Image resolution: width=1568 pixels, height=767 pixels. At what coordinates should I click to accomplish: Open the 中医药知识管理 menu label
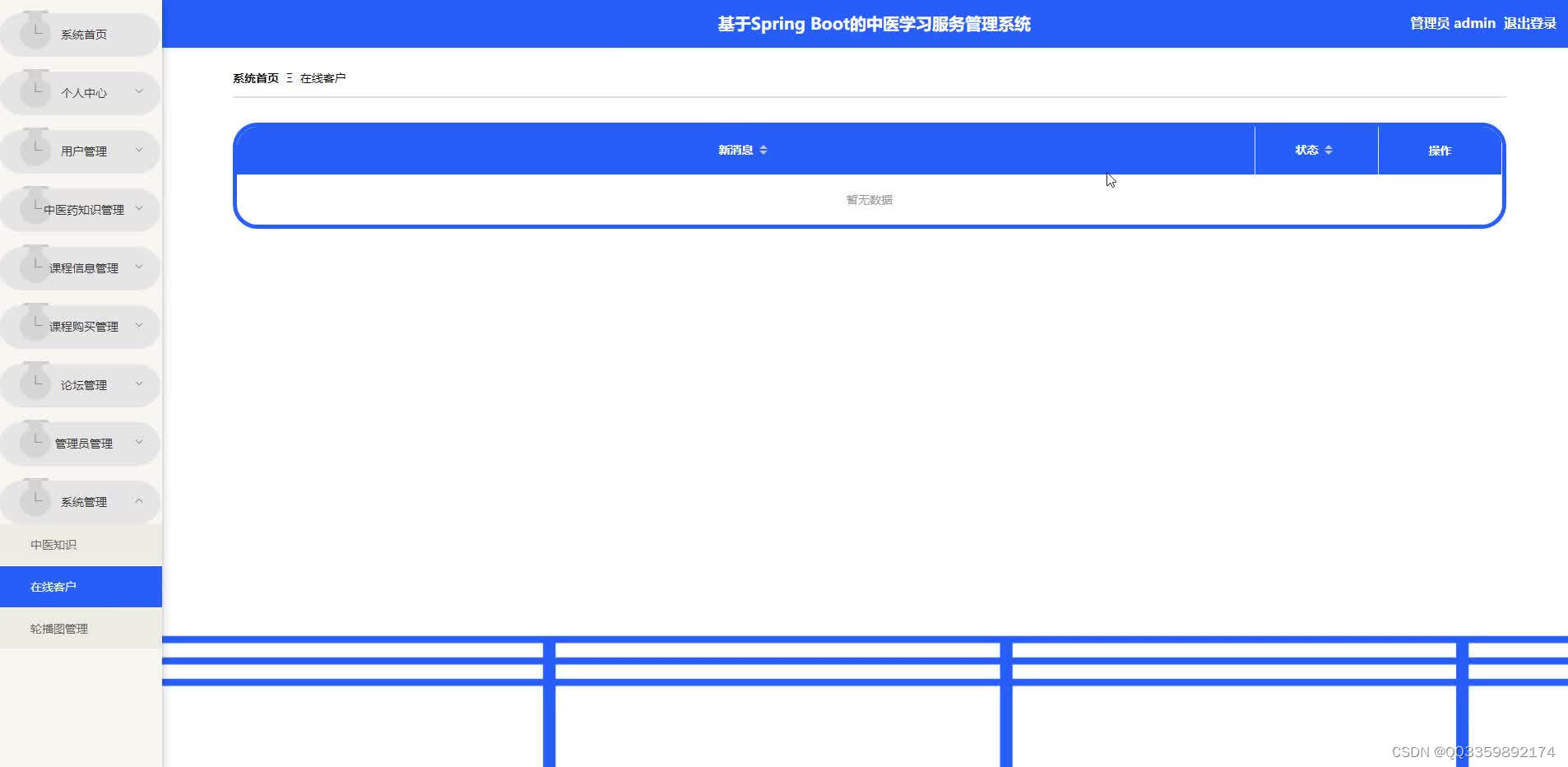click(x=84, y=210)
